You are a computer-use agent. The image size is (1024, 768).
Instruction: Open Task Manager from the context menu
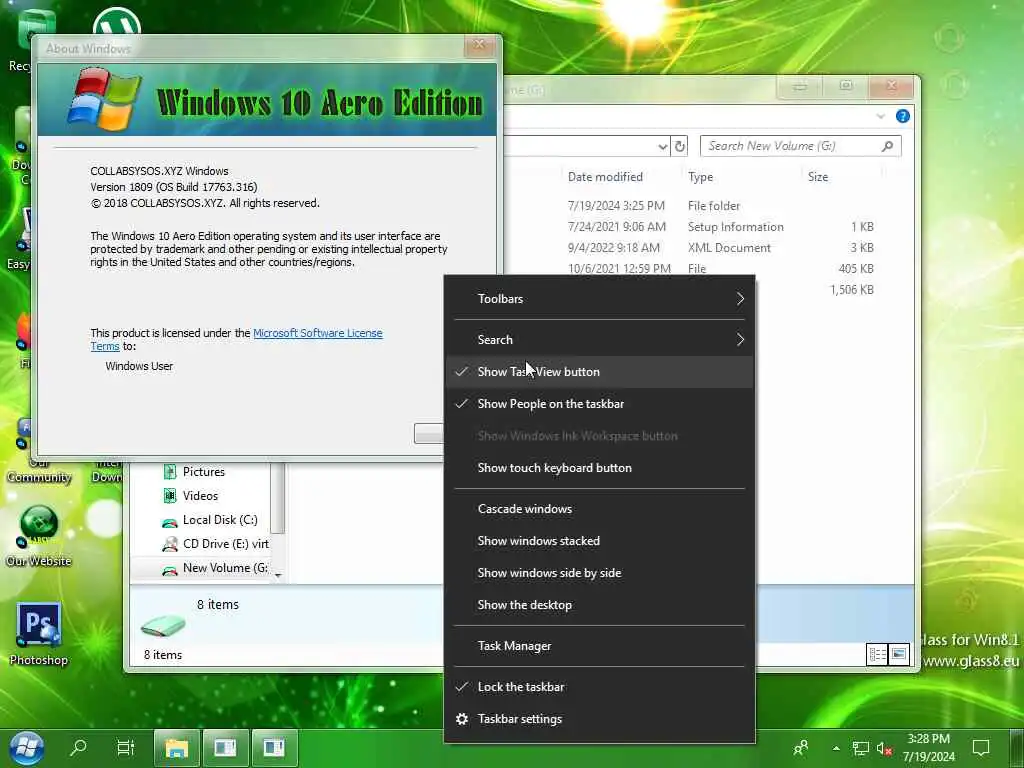coord(600,646)
